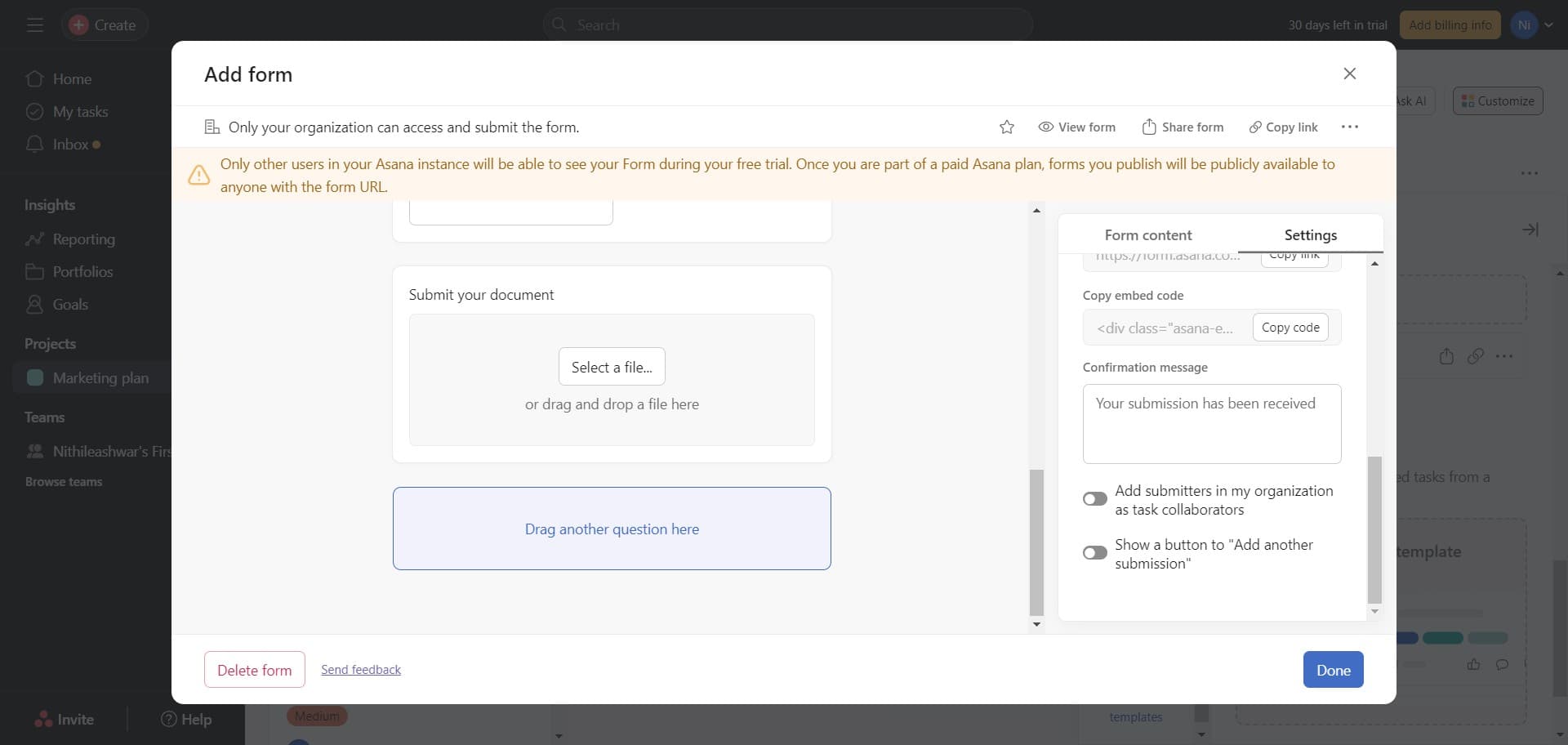The image size is (1568, 745).
Task: Close the Add form dialog
Action: coord(1349,74)
